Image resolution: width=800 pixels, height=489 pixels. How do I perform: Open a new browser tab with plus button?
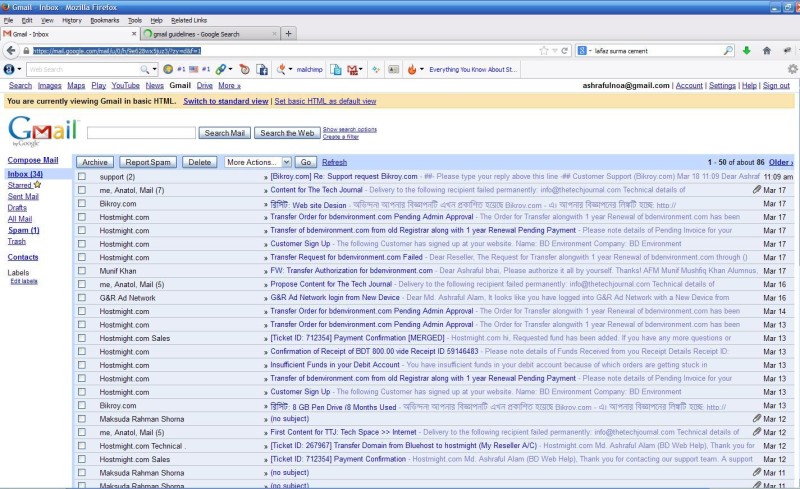pos(289,33)
